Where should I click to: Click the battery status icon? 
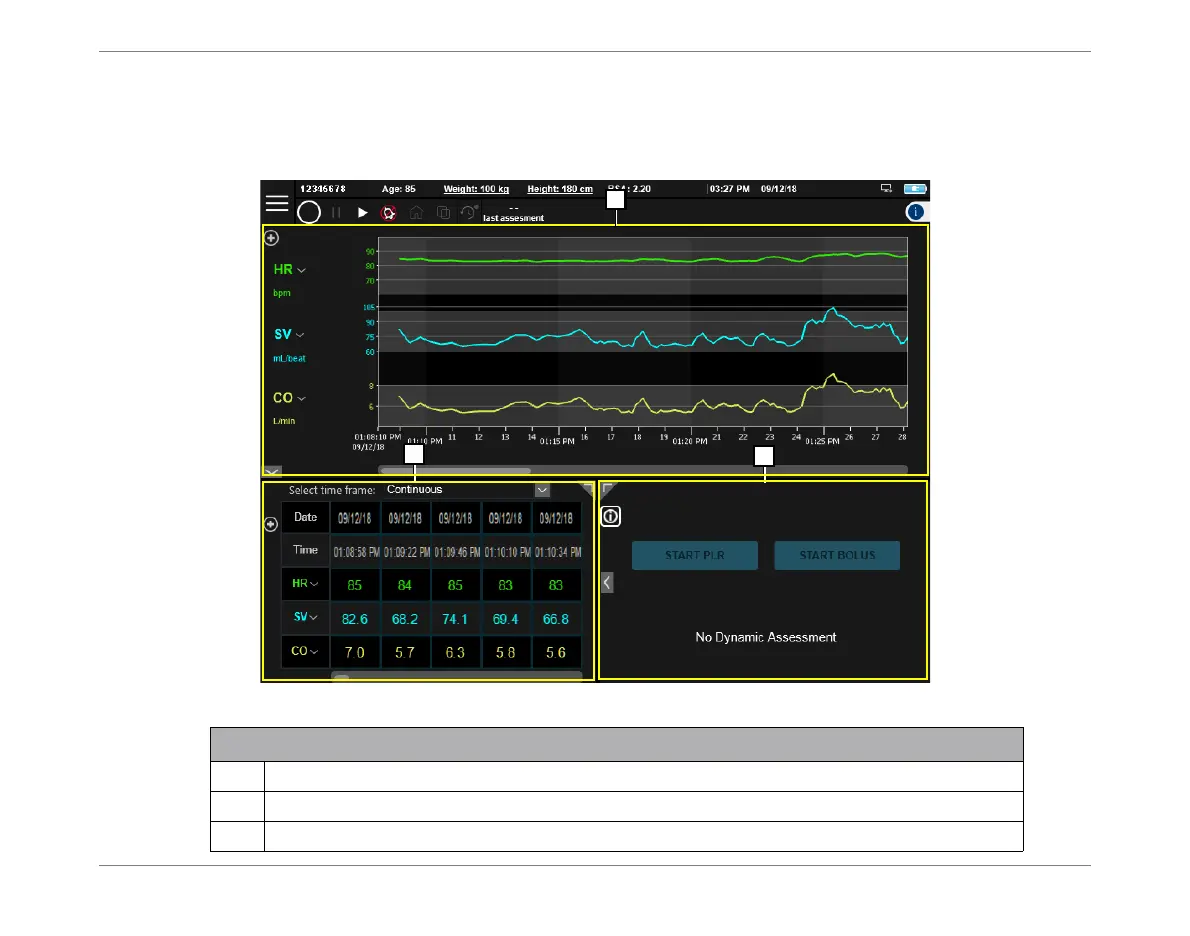[915, 188]
